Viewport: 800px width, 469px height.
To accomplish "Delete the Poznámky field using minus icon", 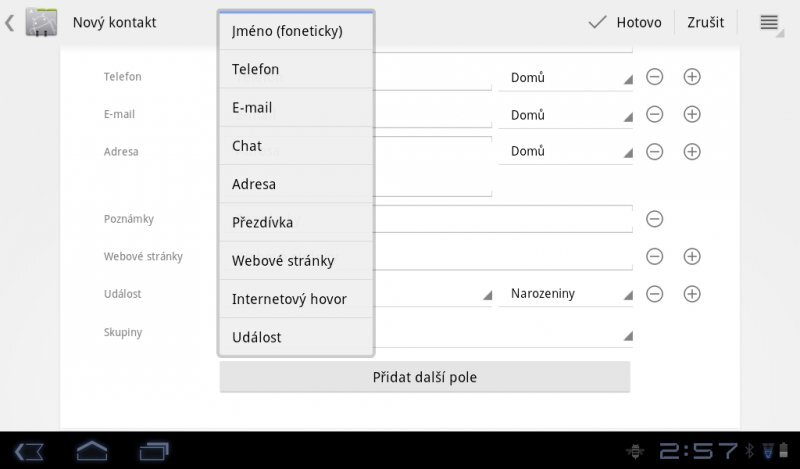I will [655, 219].
